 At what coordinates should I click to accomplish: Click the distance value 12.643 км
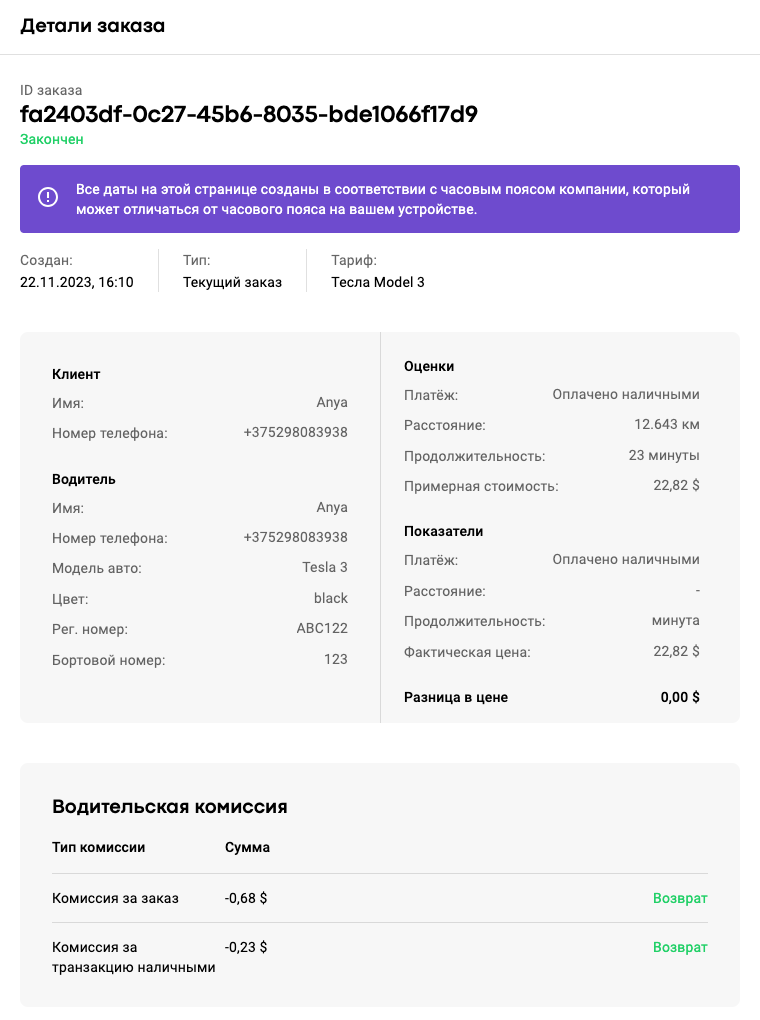coord(667,425)
